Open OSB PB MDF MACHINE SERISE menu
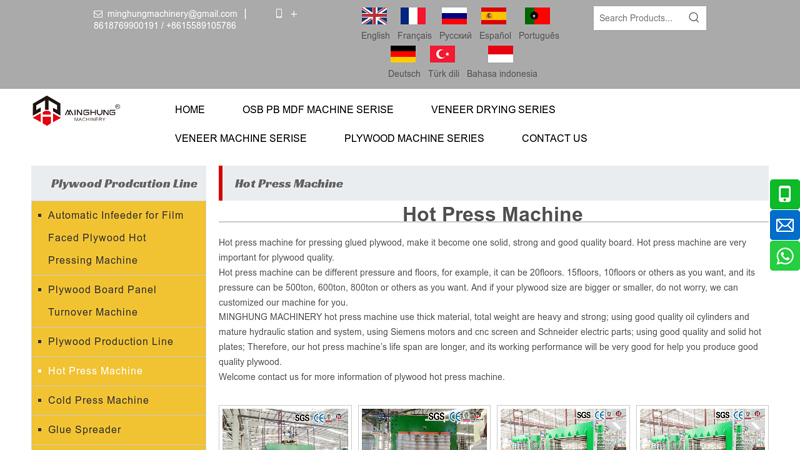 318,110
